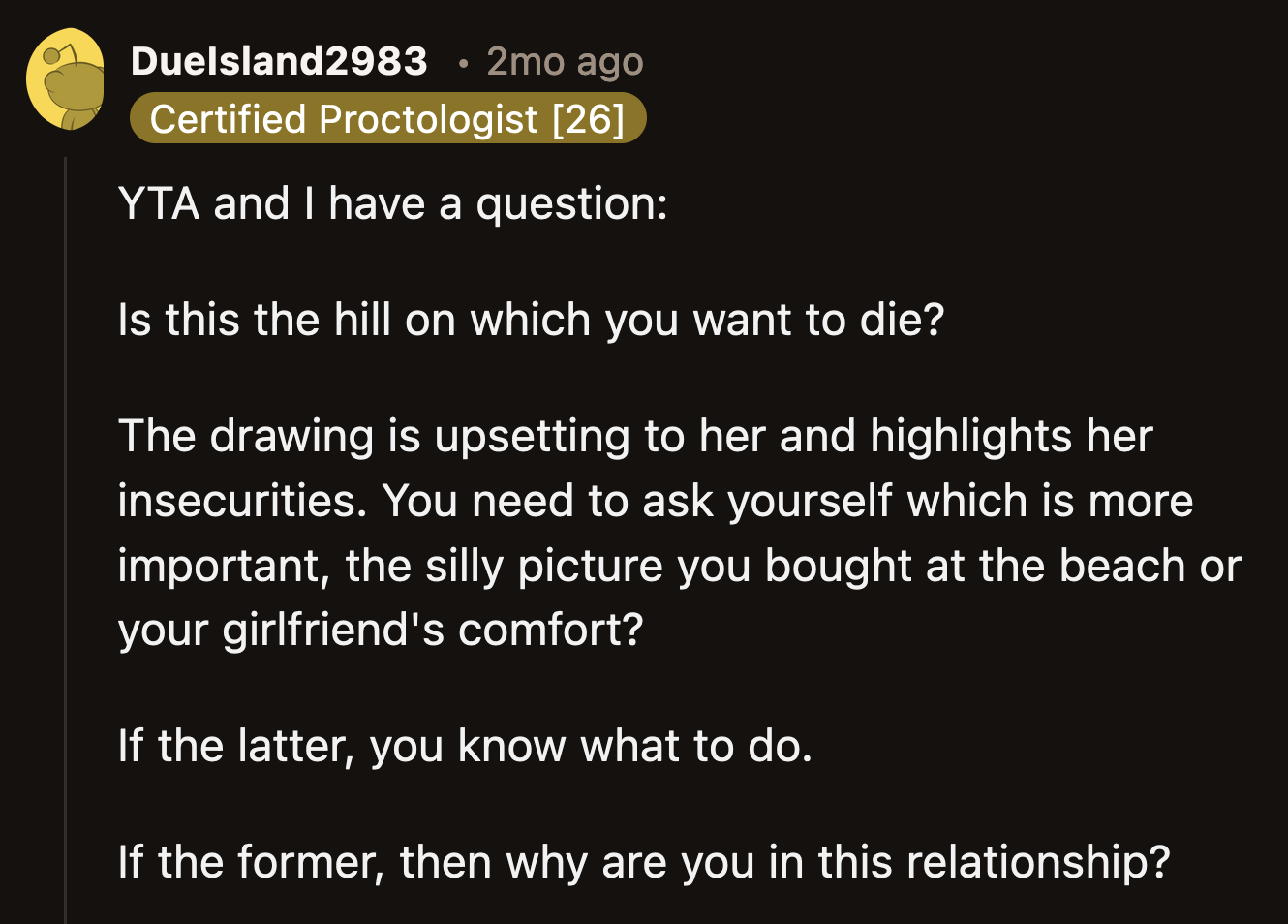Click the thread line to hide replies
Image resolution: width=1288 pixels, height=924 pixels.
64,533
